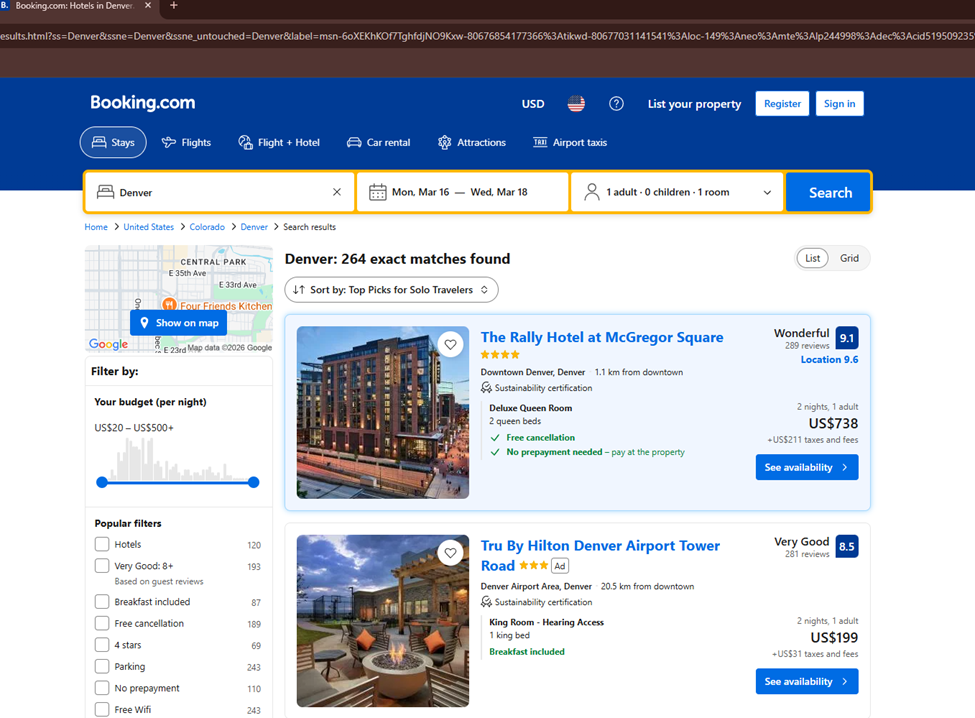See availability for The Rally Hotel

tap(806, 467)
